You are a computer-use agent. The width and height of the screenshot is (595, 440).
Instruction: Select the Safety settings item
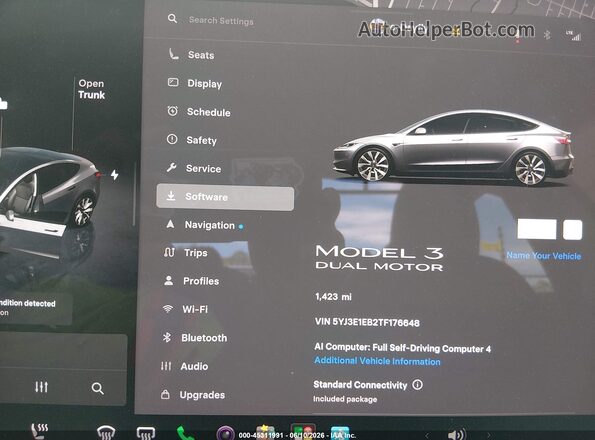tap(192, 140)
